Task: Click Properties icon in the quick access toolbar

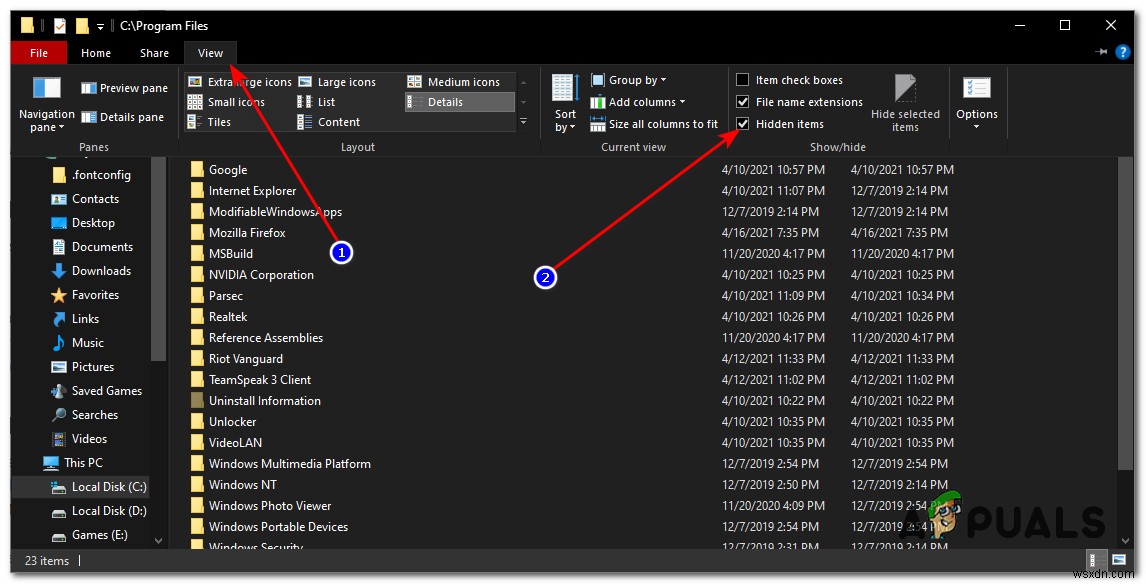Action: [x=60, y=26]
